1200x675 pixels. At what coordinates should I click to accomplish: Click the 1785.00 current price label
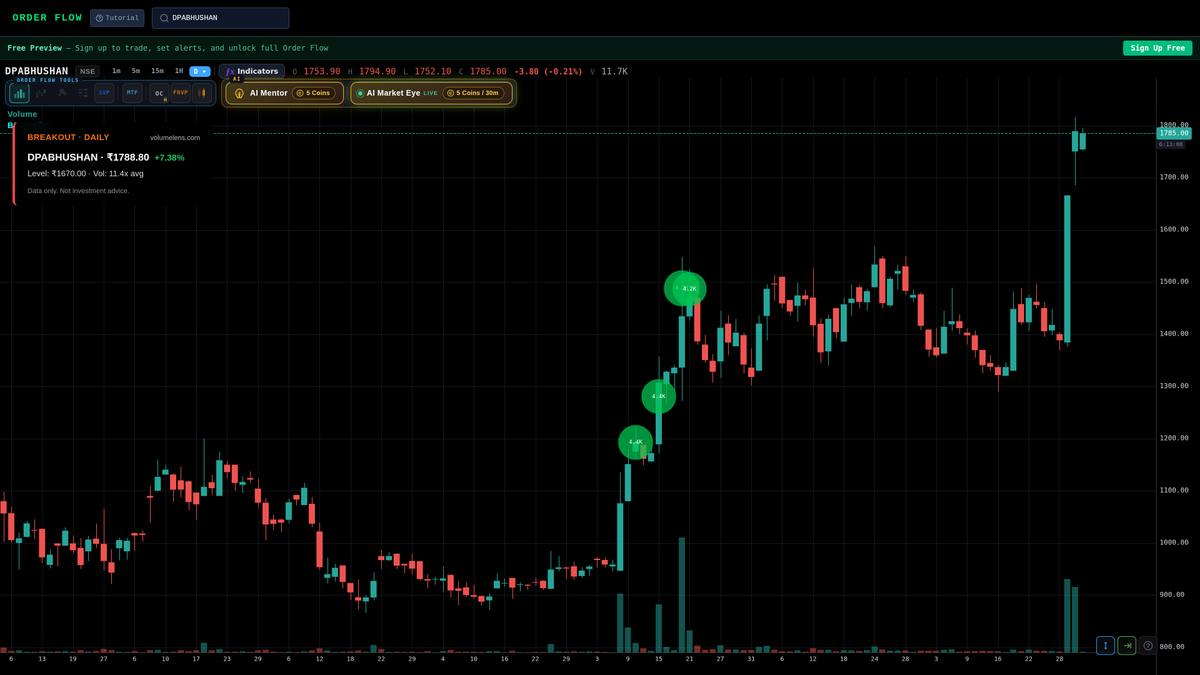[x=1174, y=133]
